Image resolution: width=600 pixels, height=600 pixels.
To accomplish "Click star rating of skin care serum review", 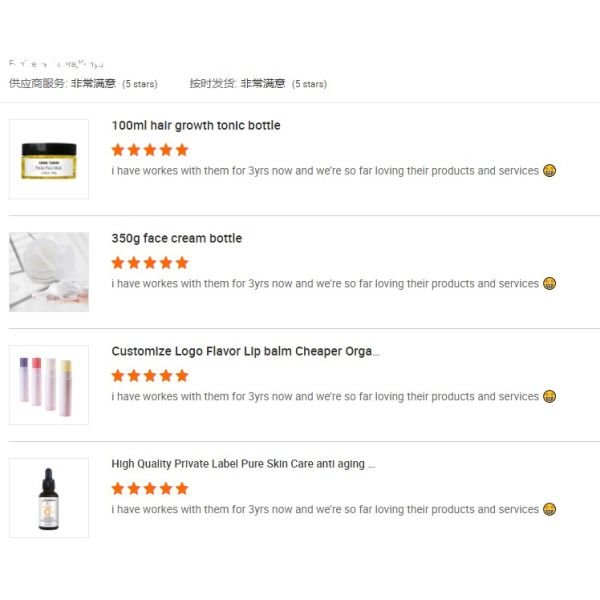I will coord(150,489).
